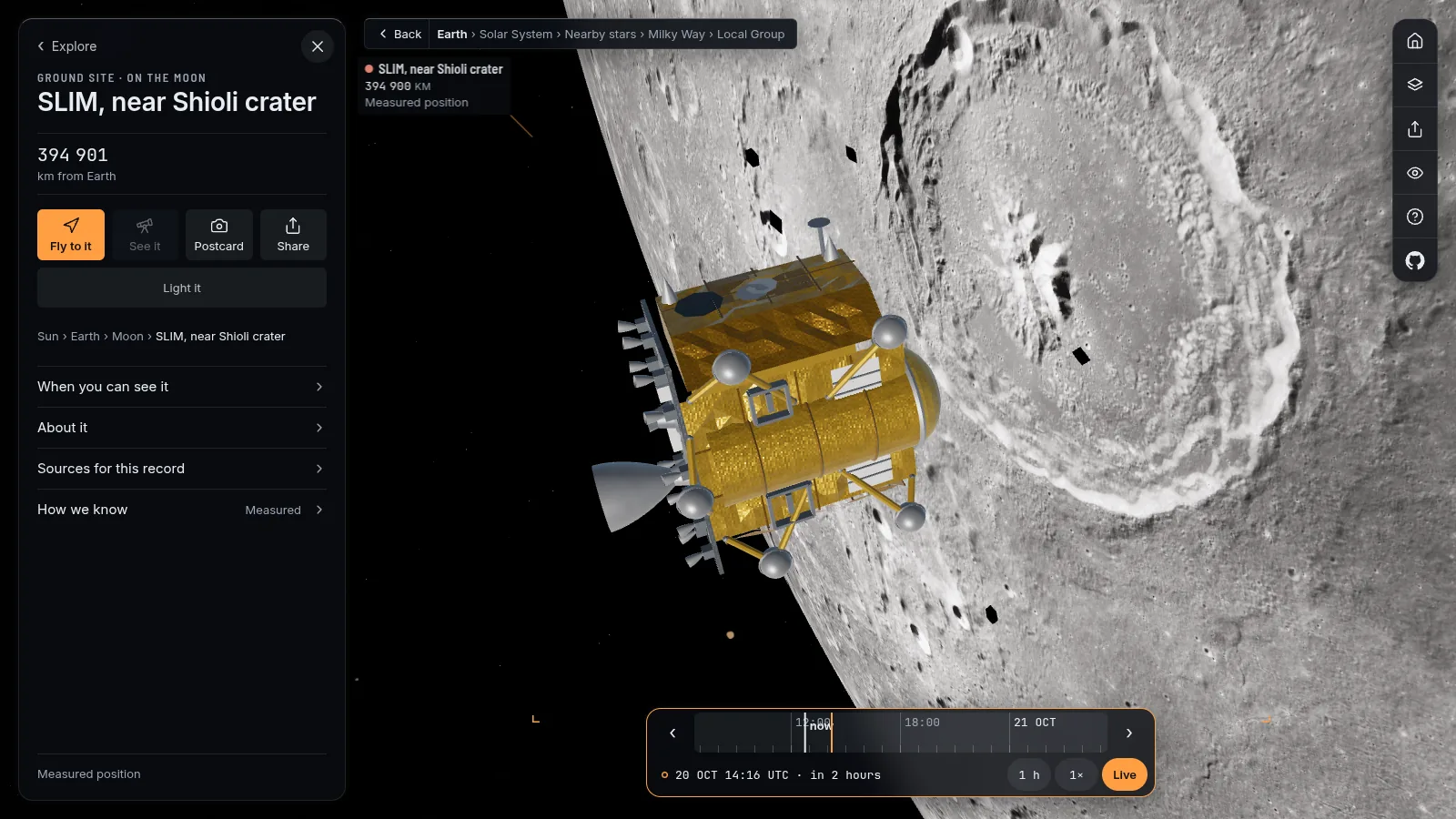Click the Back button at top
1456x819 pixels.
pyautogui.click(x=399, y=35)
